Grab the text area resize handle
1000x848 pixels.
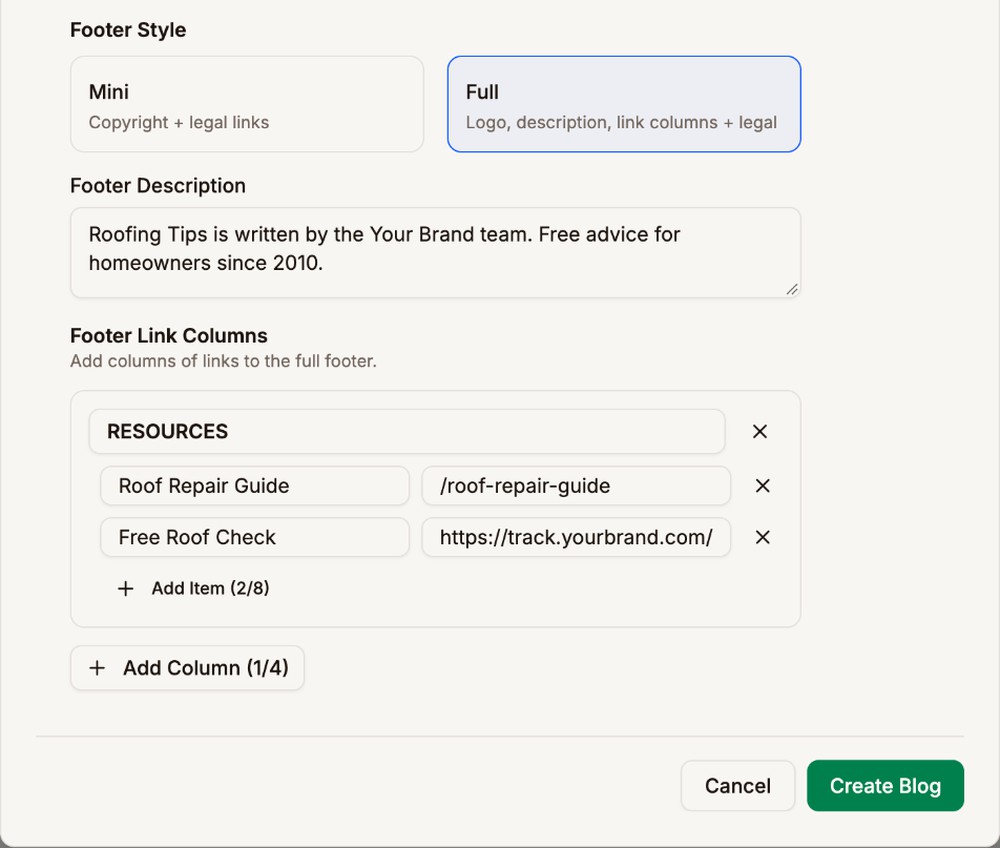tap(792, 289)
